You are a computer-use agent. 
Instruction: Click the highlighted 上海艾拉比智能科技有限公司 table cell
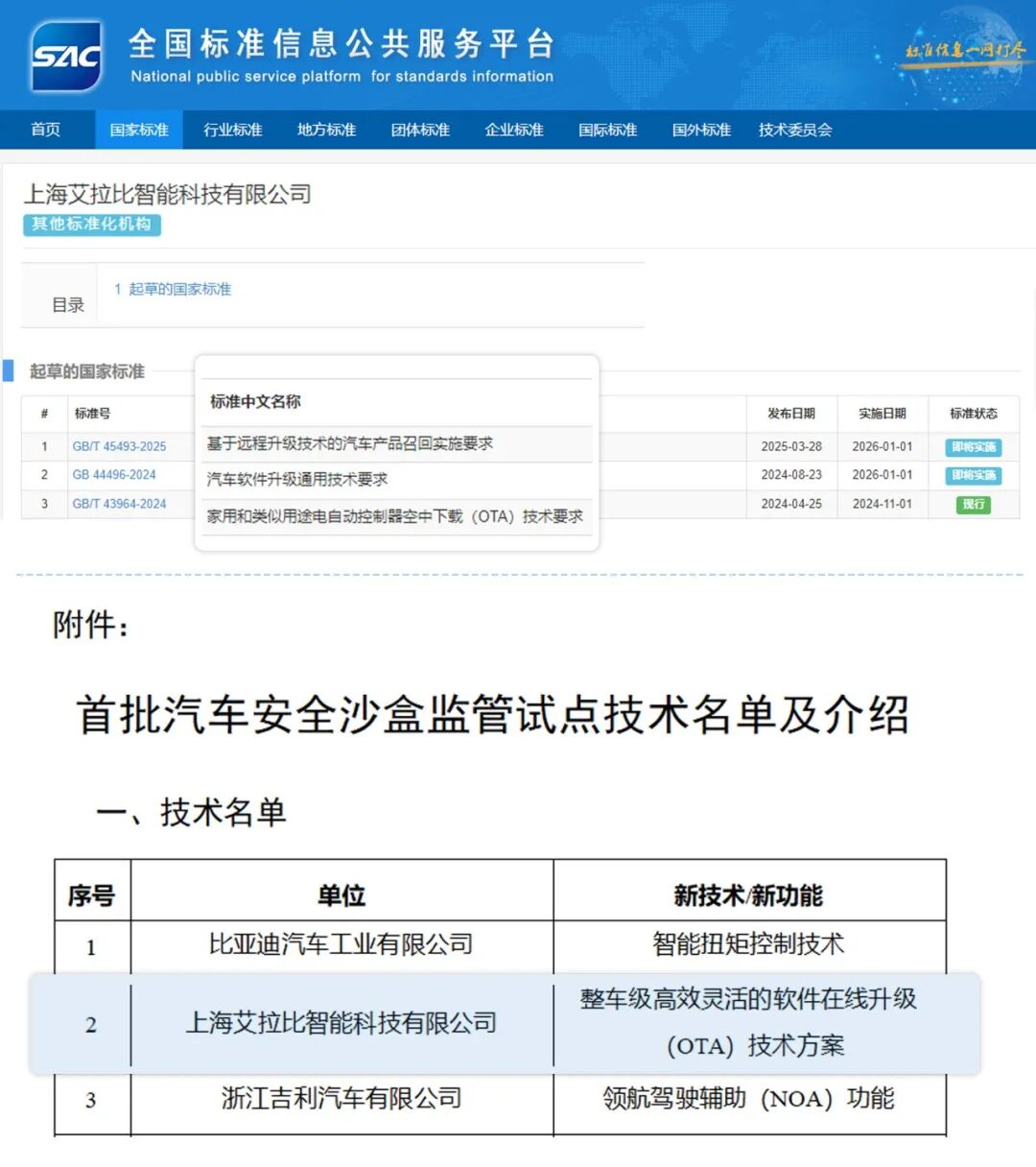(x=341, y=1023)
